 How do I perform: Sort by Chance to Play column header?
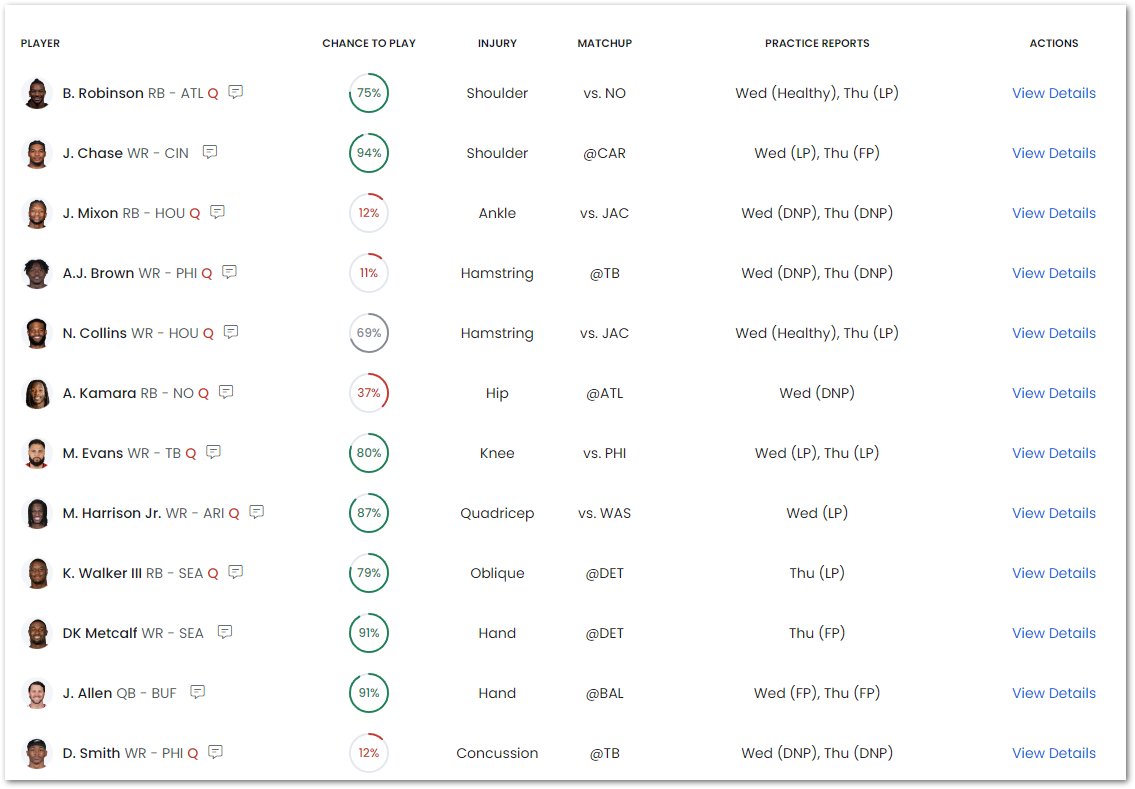[368, 43]
